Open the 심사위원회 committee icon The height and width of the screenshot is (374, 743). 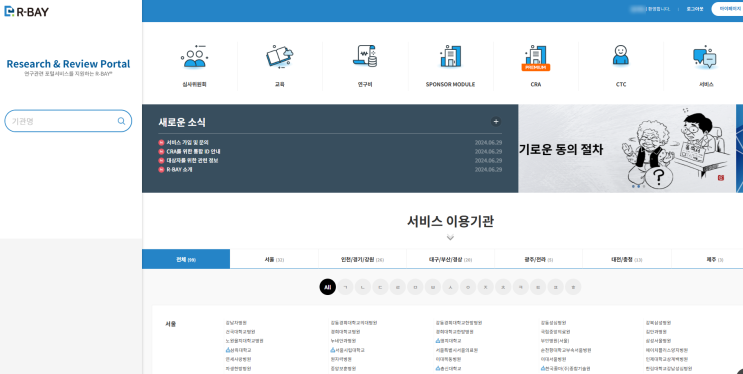click(x=194, y=57)
